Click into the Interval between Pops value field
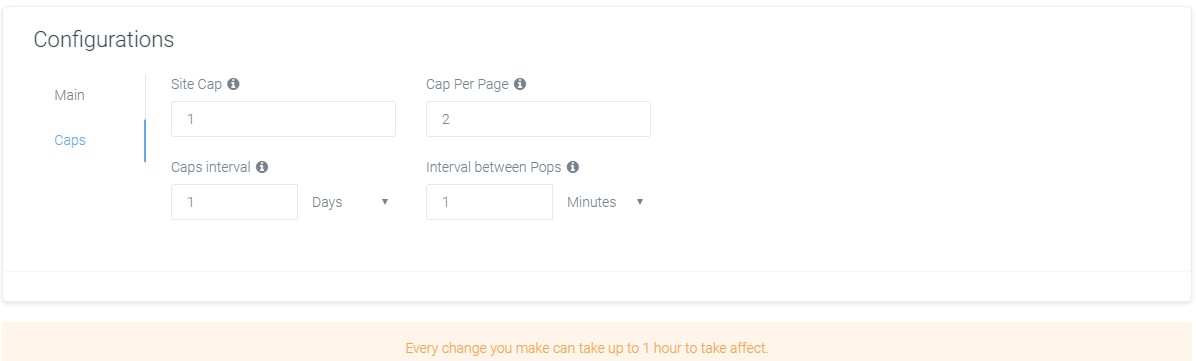 (489, 202)
